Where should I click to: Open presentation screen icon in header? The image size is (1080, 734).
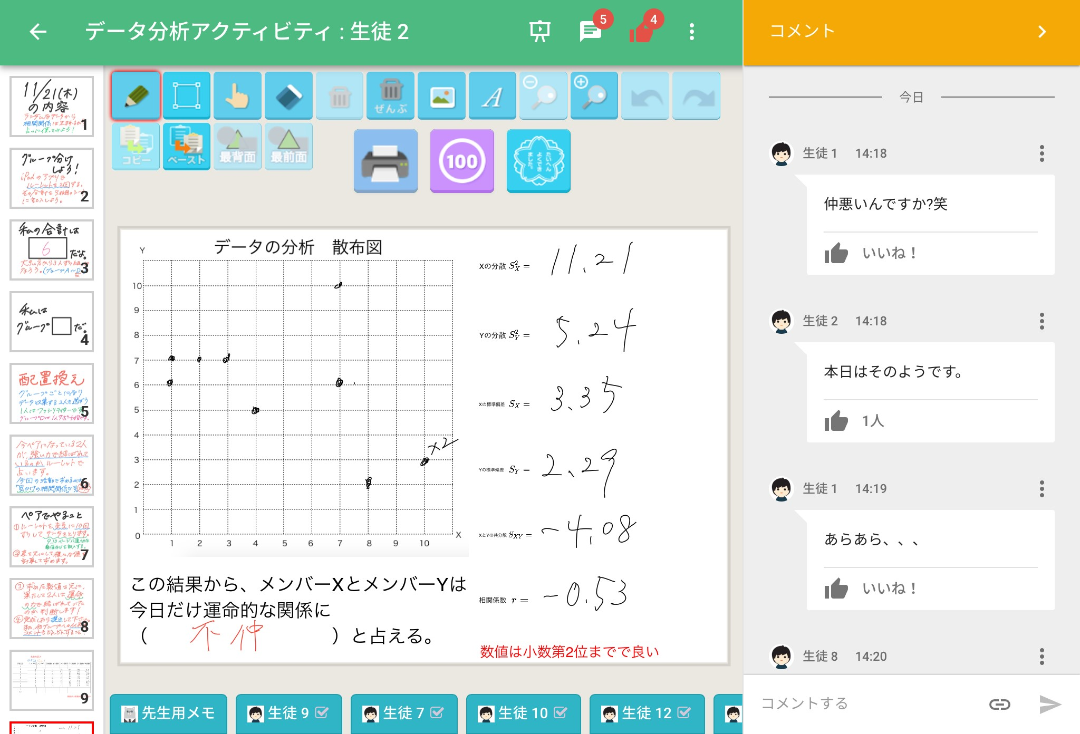point(540,32)
